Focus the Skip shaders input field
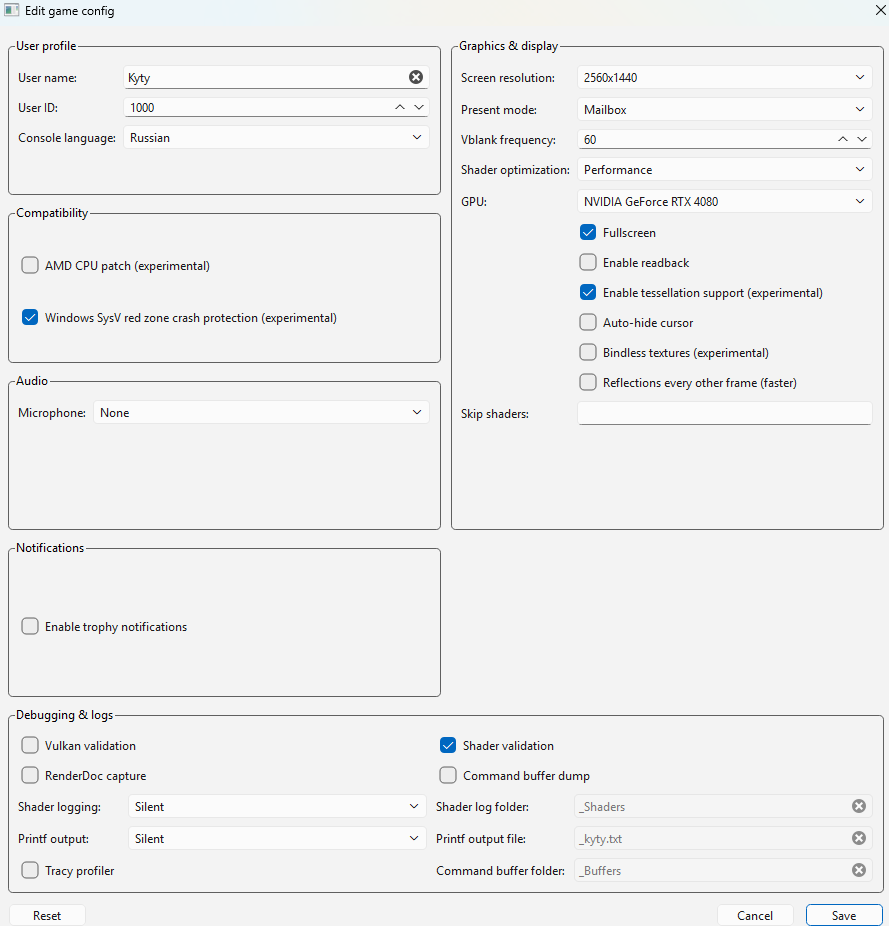 [724, 413]
